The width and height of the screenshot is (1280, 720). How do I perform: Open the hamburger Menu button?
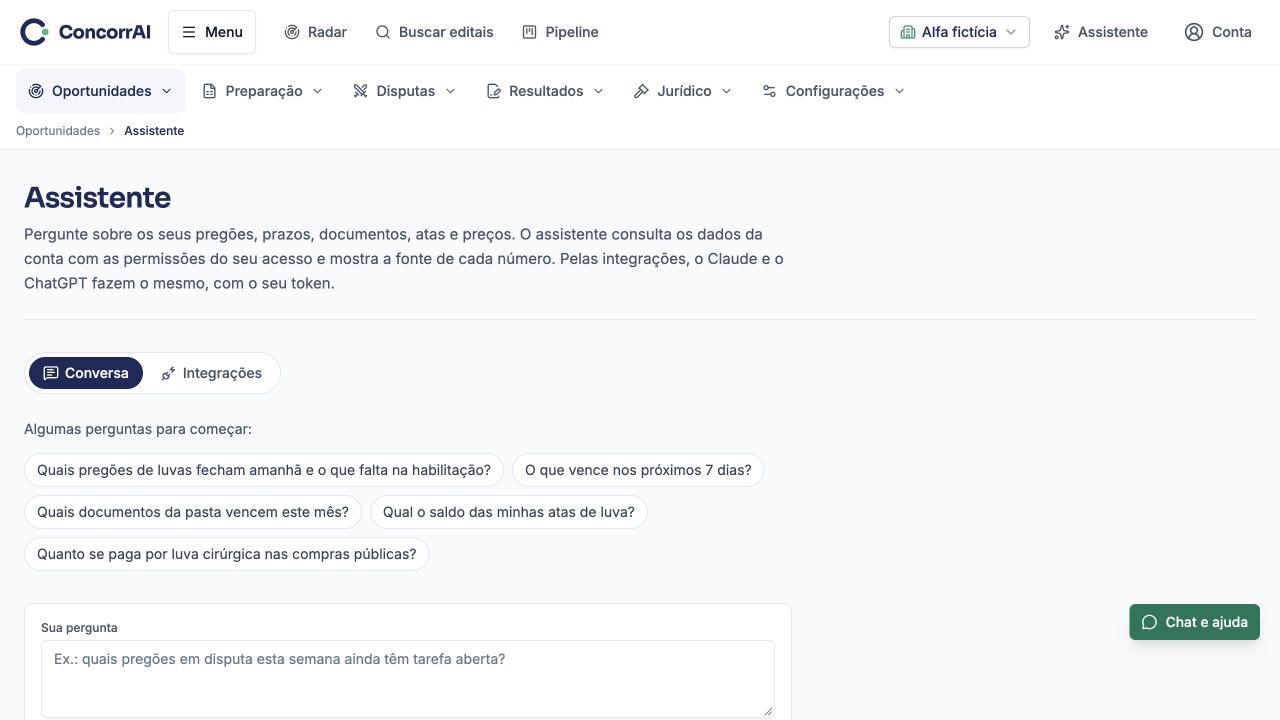tap(212, 32)
